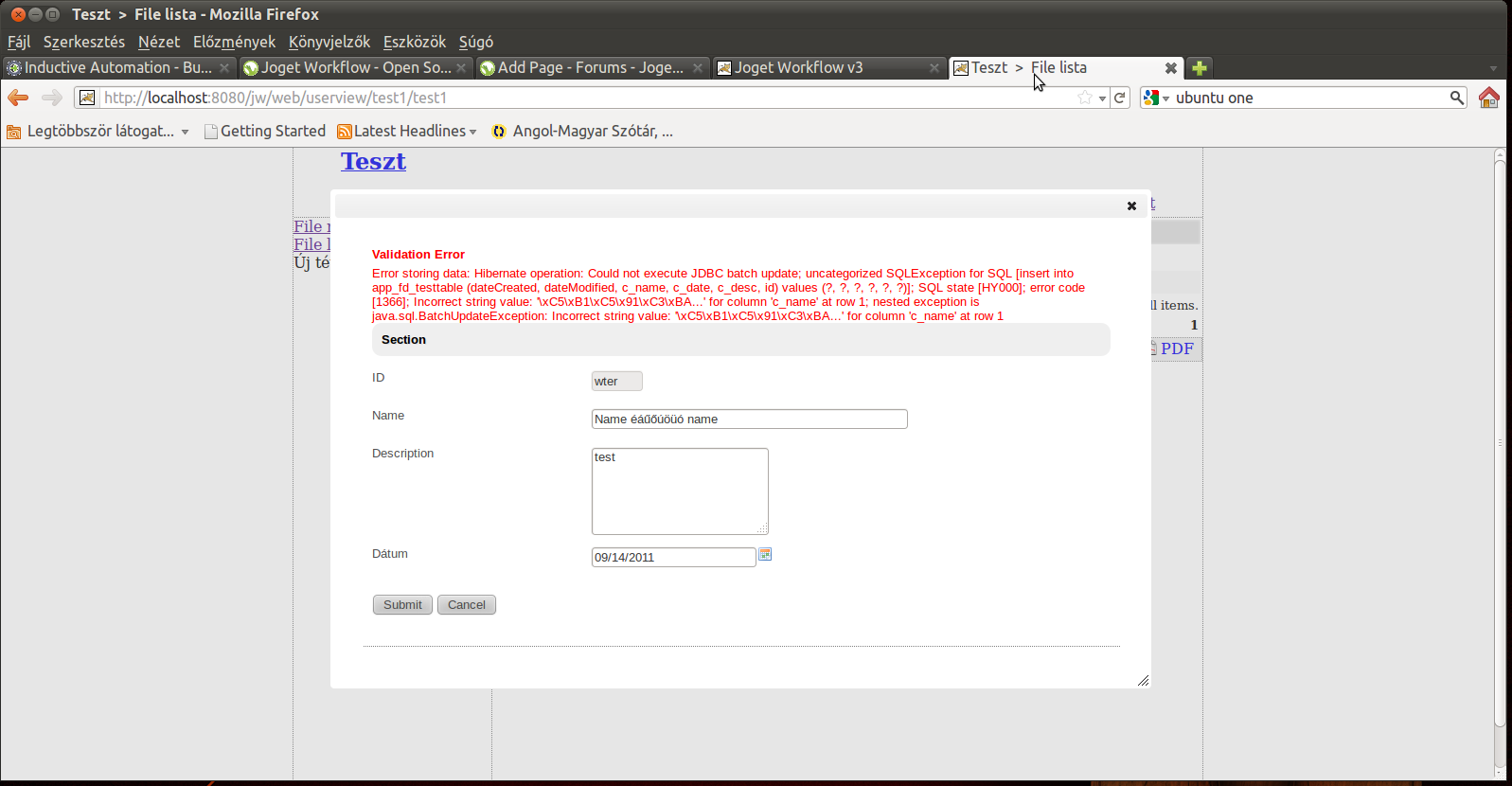The height and width of the screenshot is (786, 1512).
Task: Switch to Joget Workflow v3 tab
Action: [x=828, y=68]
